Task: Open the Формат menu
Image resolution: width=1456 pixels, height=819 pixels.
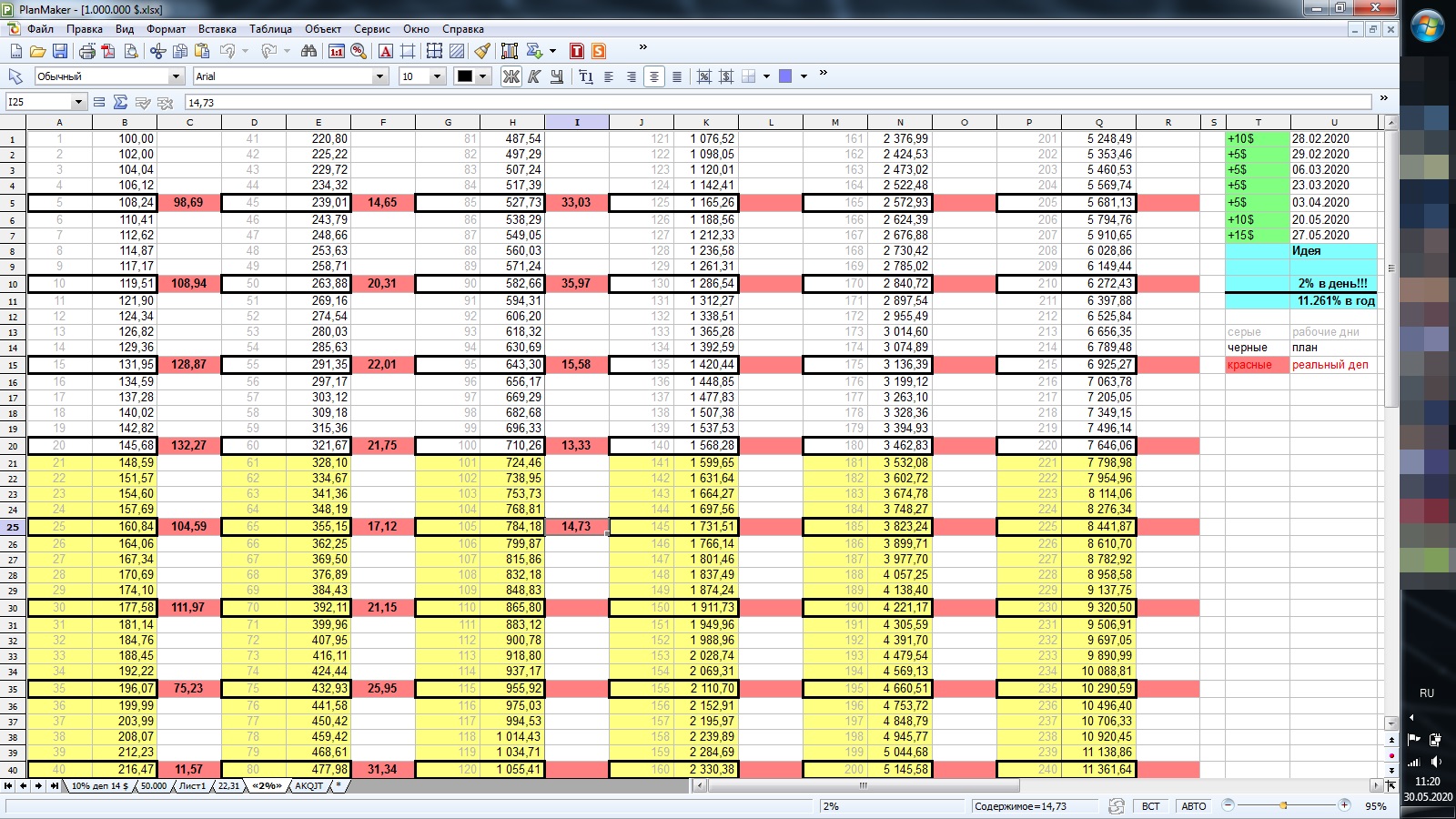Action: [x=166, y=29]
